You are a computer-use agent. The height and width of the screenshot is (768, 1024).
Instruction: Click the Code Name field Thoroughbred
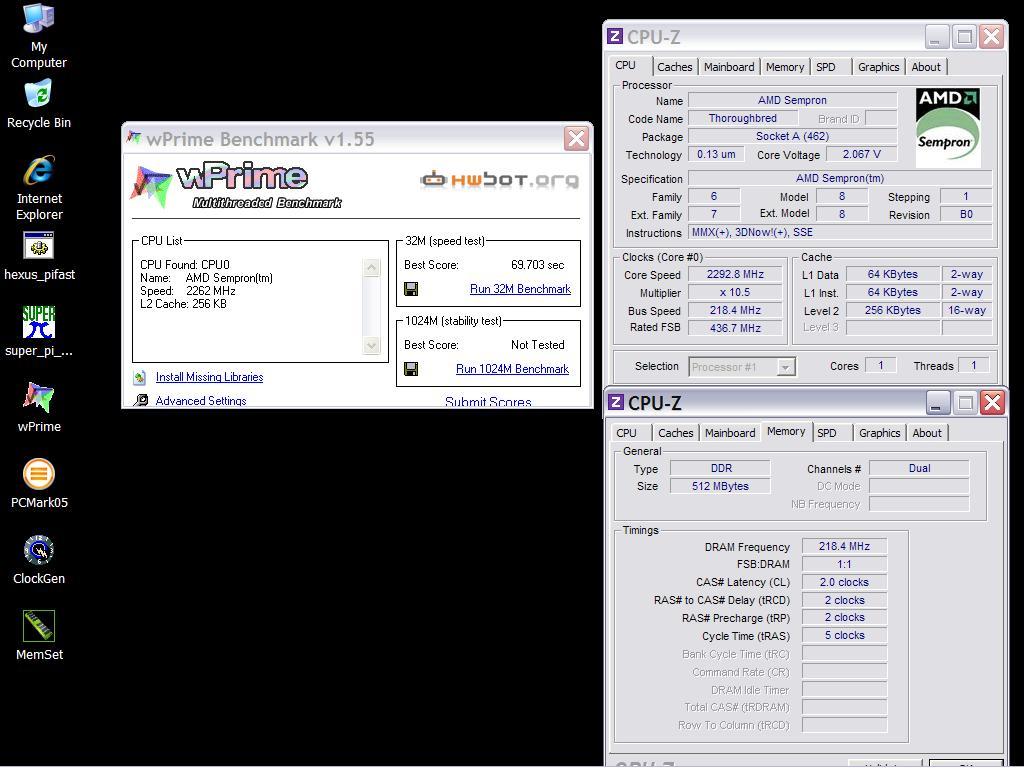pyautogui.click(x=743, y=118)
